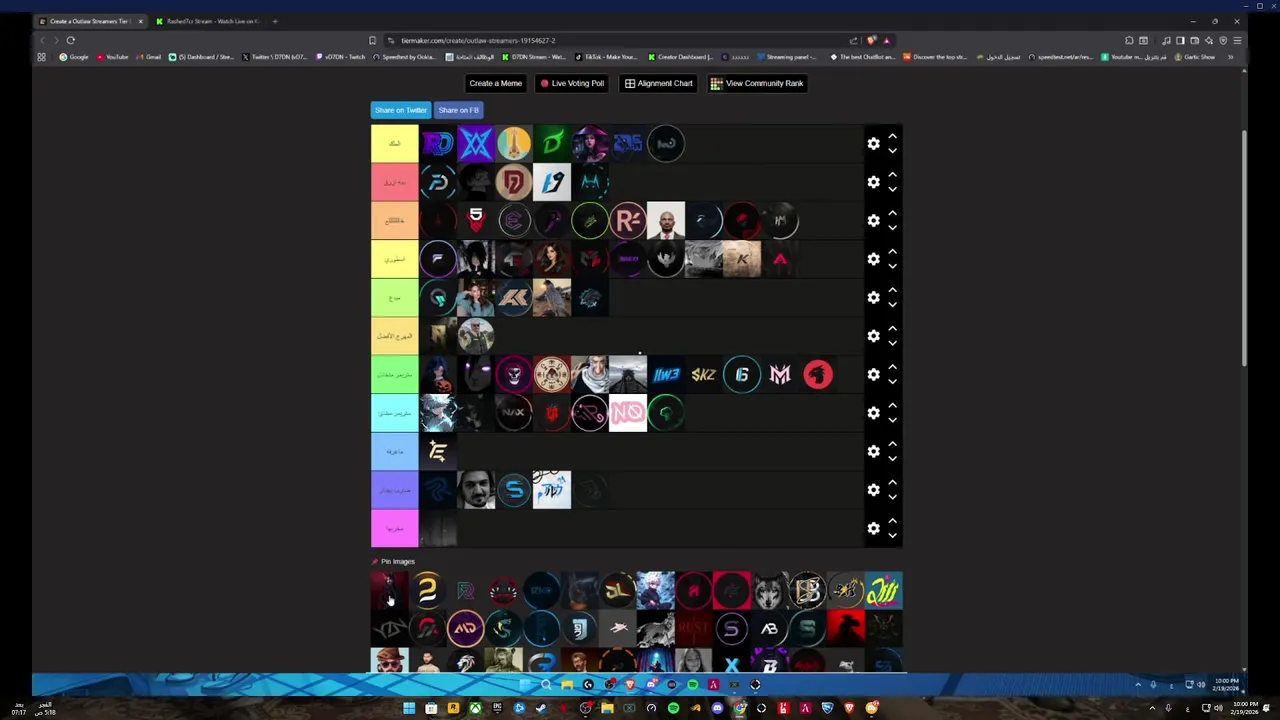
Task: Open settings gear for the blue tier row
Action: coord(873,451)
